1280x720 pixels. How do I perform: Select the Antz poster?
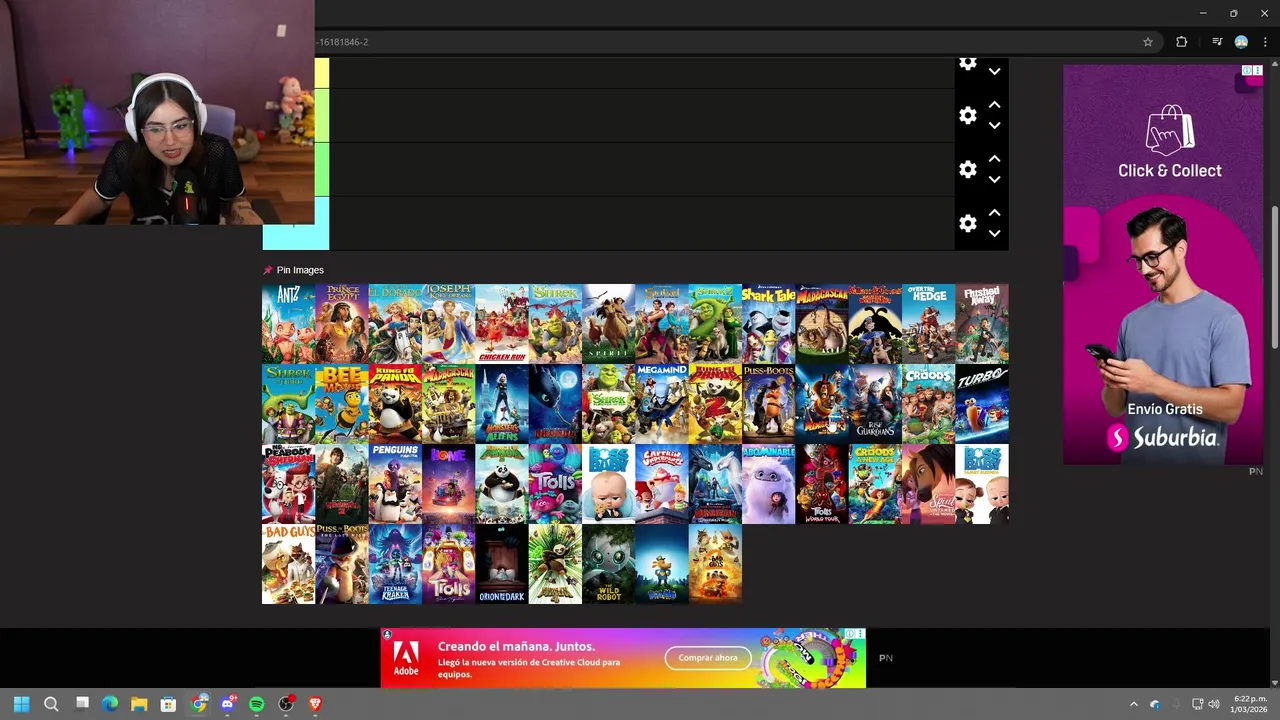[x=288, y=323]
